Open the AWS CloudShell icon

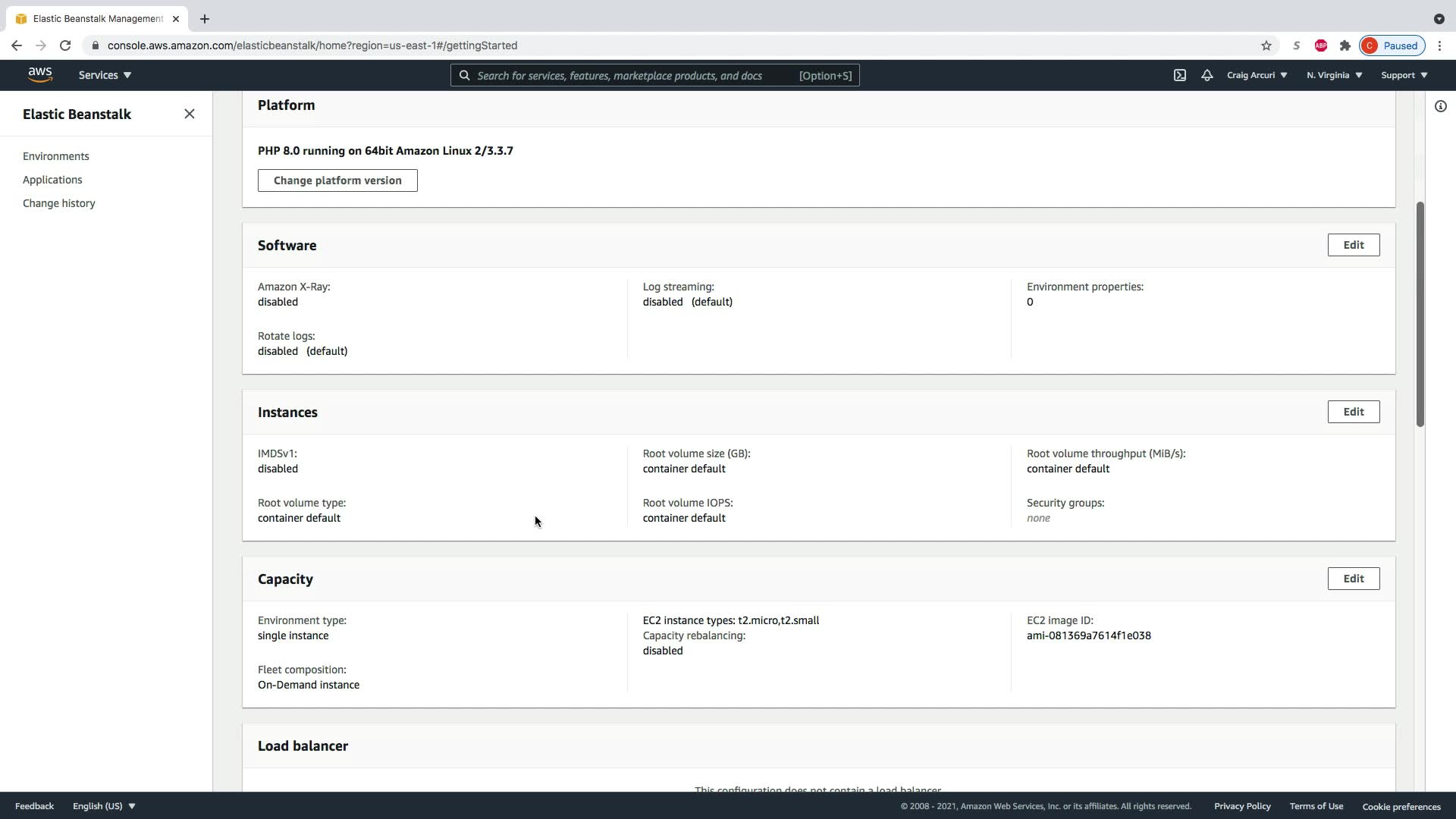coord(1179,75)
